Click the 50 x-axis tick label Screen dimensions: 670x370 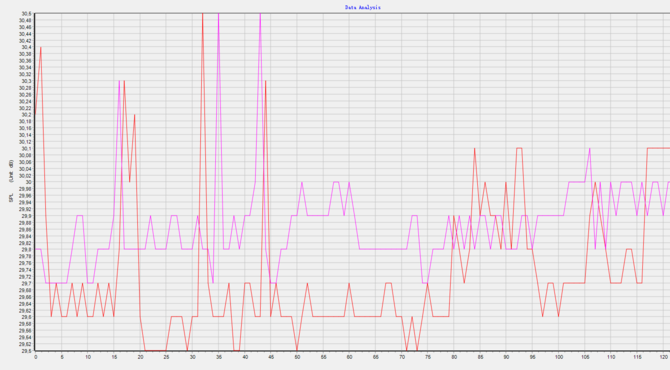297,357
